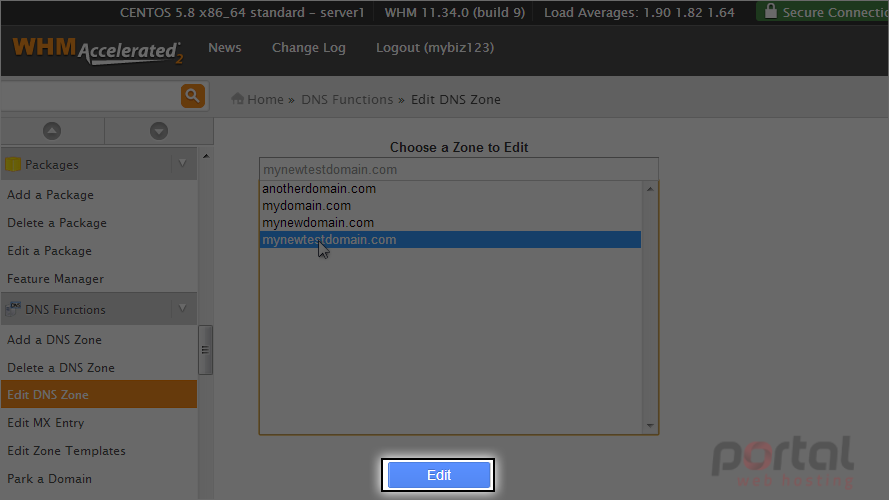This screenshot has height=500, width=889.
Task: Click the zone name text field
Action: pos(459,170)
